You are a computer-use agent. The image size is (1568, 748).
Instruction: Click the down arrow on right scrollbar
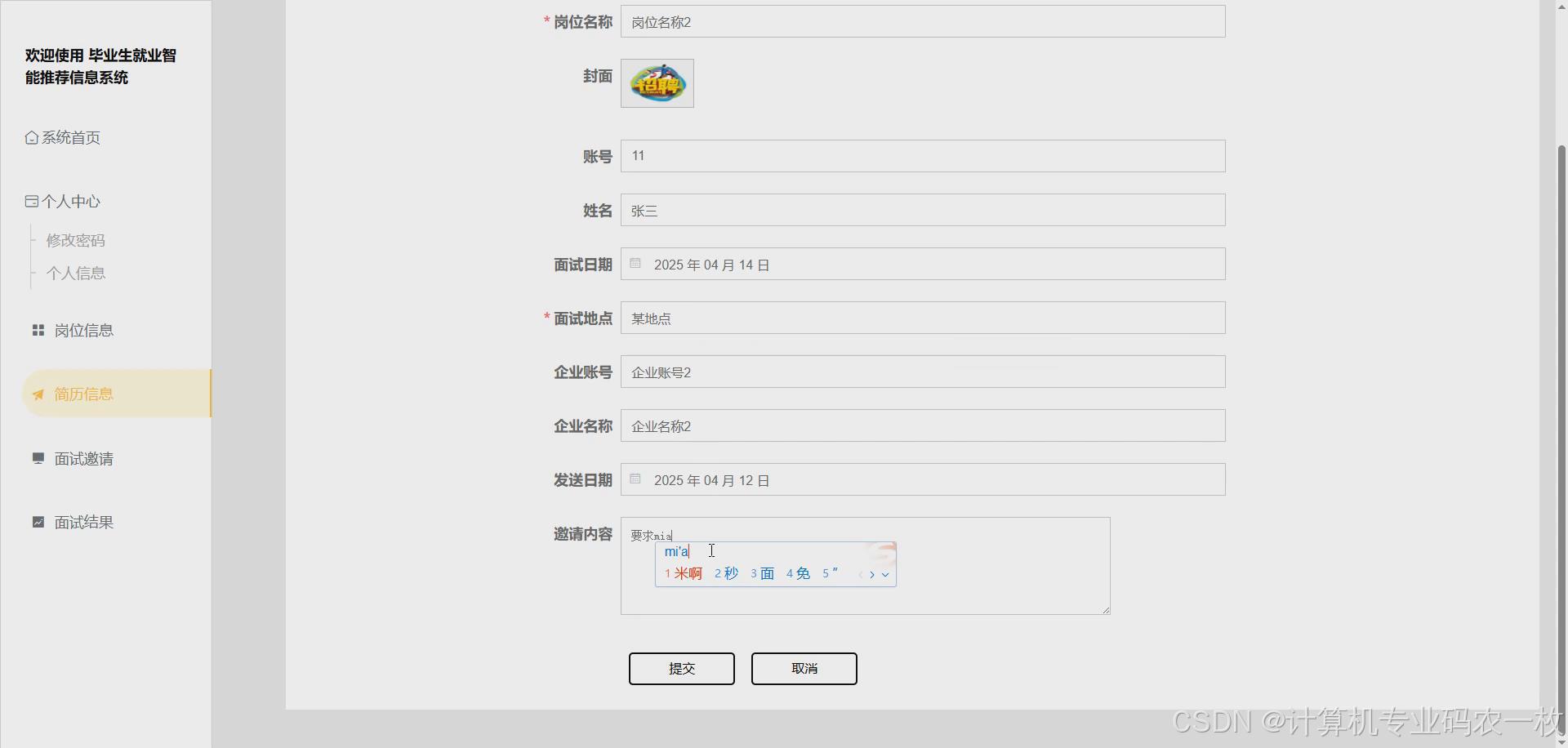pos(1561,741)
